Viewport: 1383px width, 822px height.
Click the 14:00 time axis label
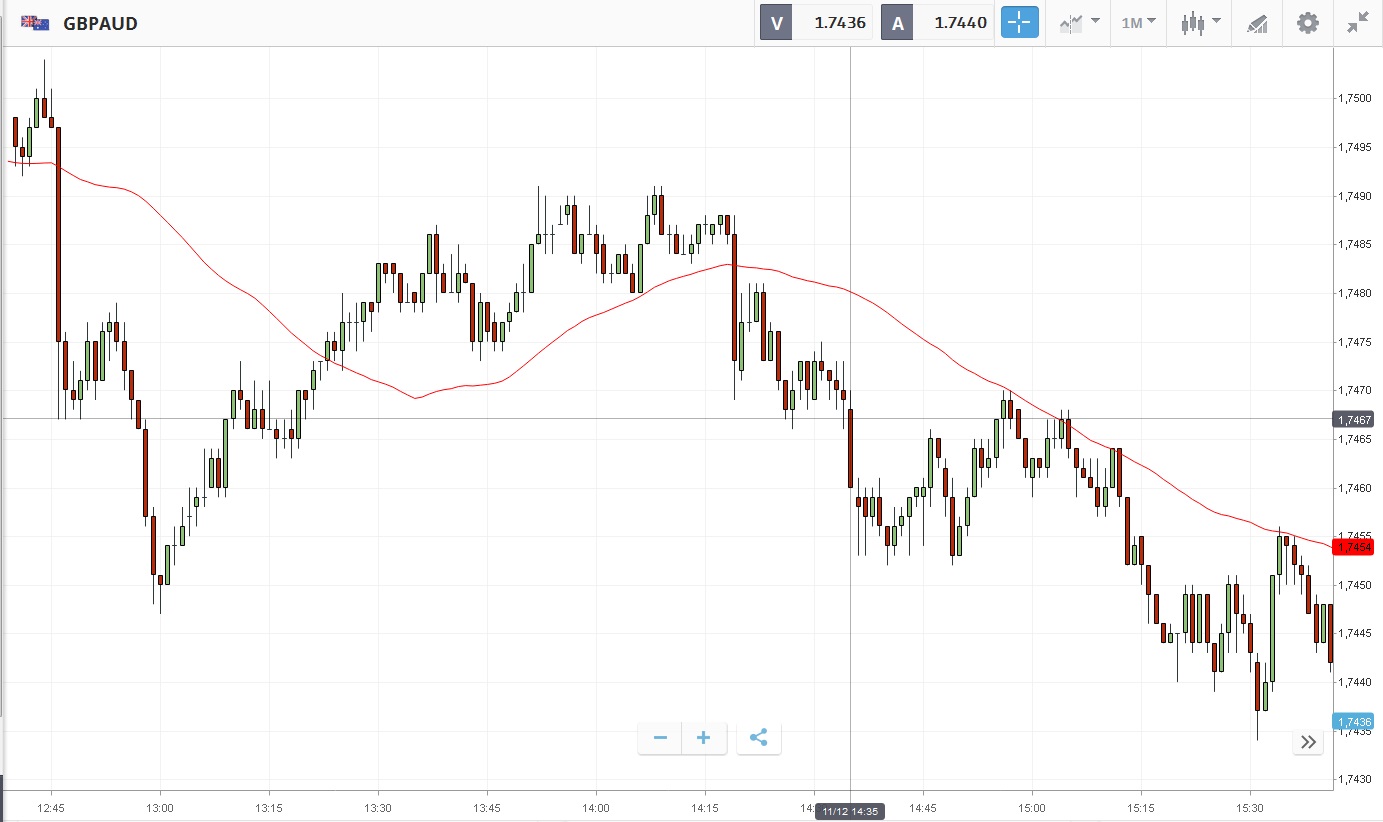596,807
